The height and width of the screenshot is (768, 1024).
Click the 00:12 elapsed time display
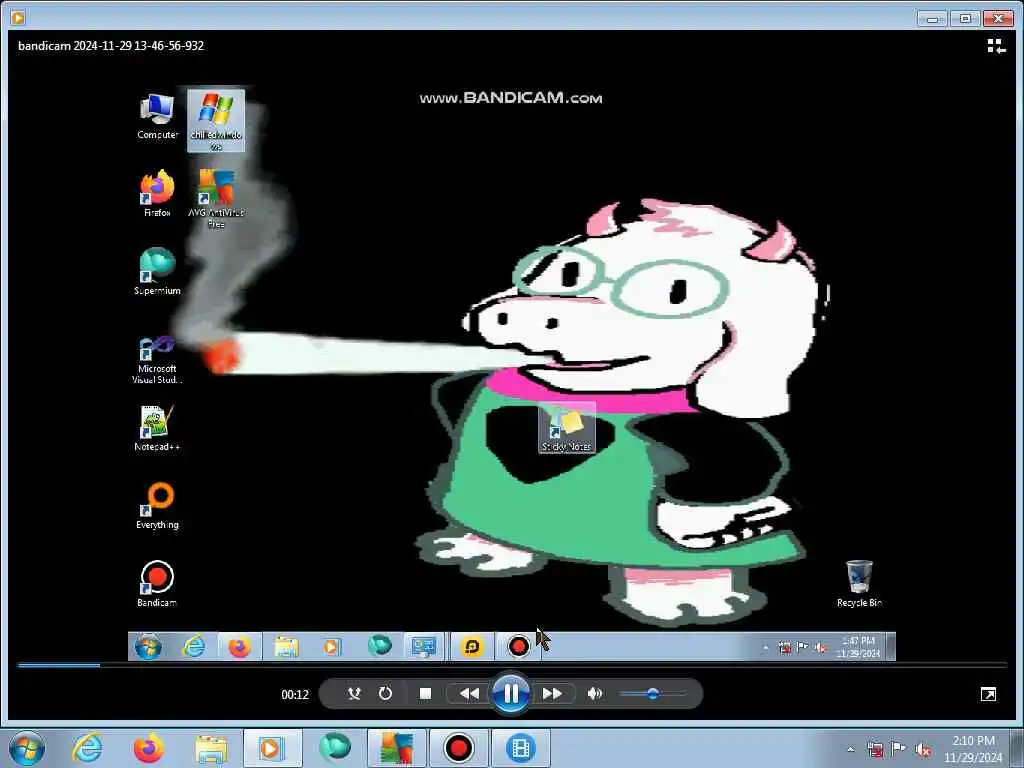coord(295,695)
